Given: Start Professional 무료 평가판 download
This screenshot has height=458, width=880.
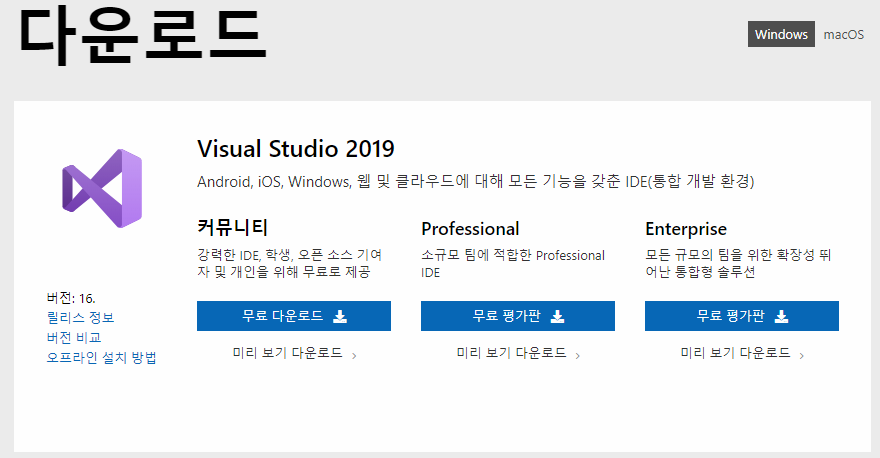Looking at the screenshot, I should click(x=517, y=316).
